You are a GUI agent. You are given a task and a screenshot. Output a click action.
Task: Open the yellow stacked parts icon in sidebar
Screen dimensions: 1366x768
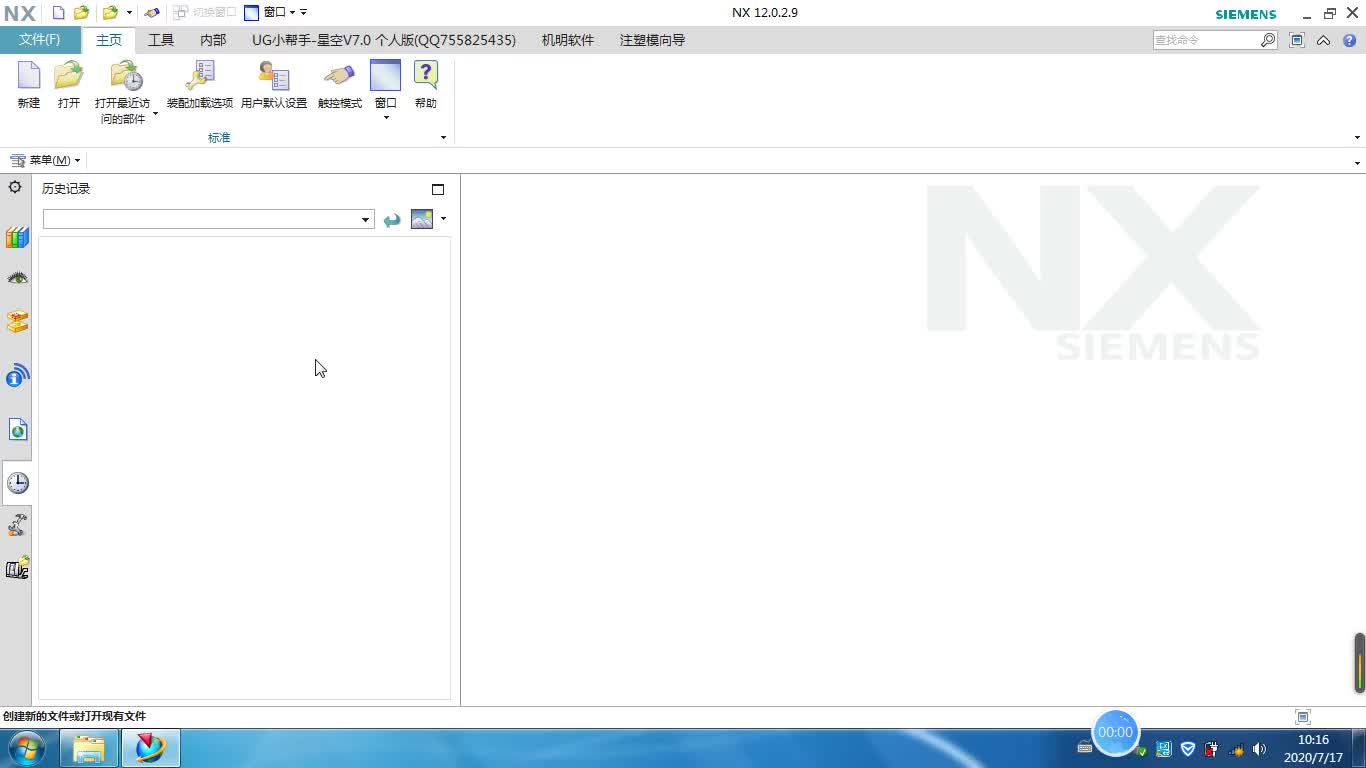point(17,321)
